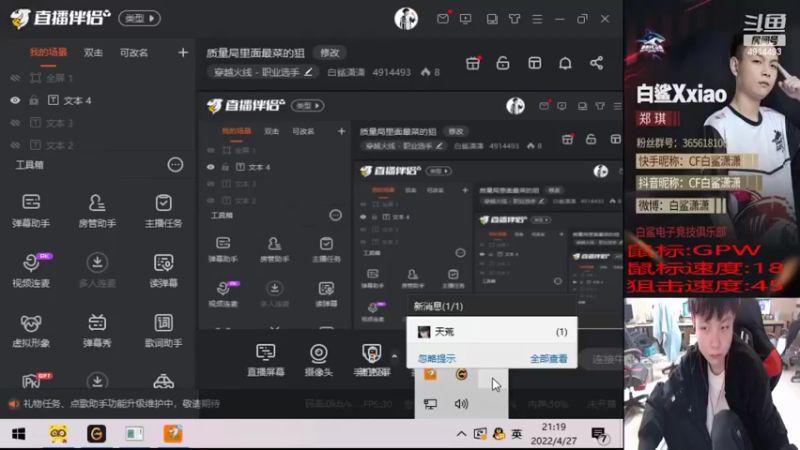Click the gift box icon with red dot

(473, 63)
